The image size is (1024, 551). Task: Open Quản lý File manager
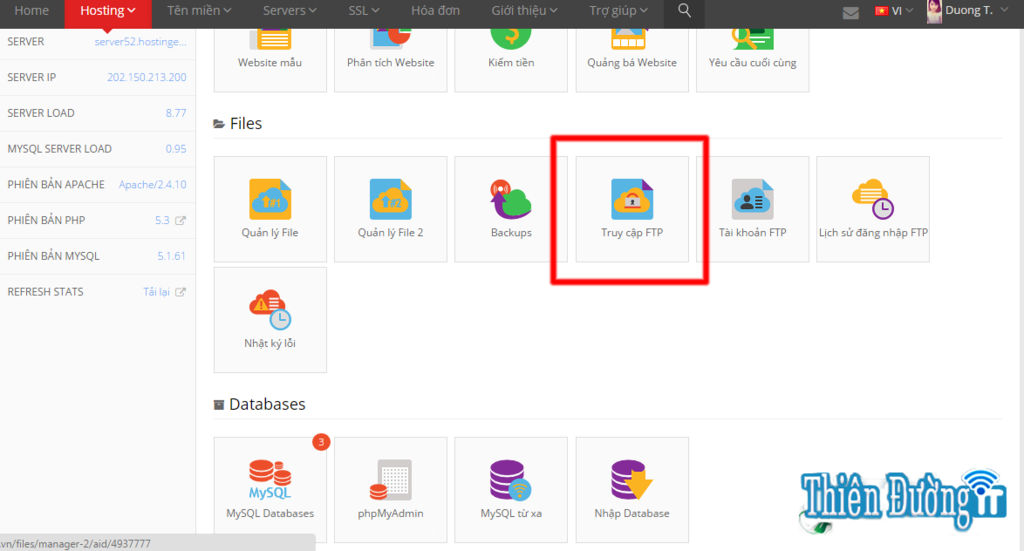pos(270,209)
